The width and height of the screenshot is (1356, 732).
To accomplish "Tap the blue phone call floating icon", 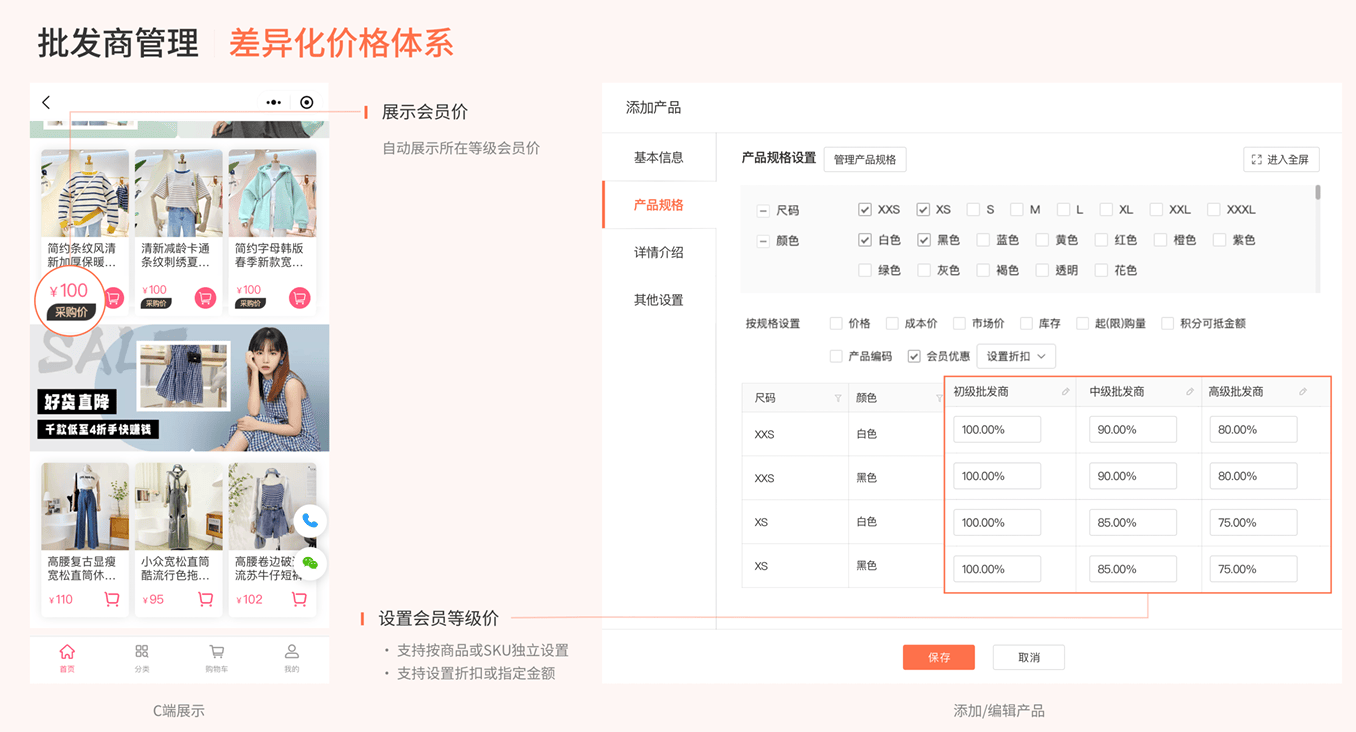I will pyautogui.click(x=310, y=521).
